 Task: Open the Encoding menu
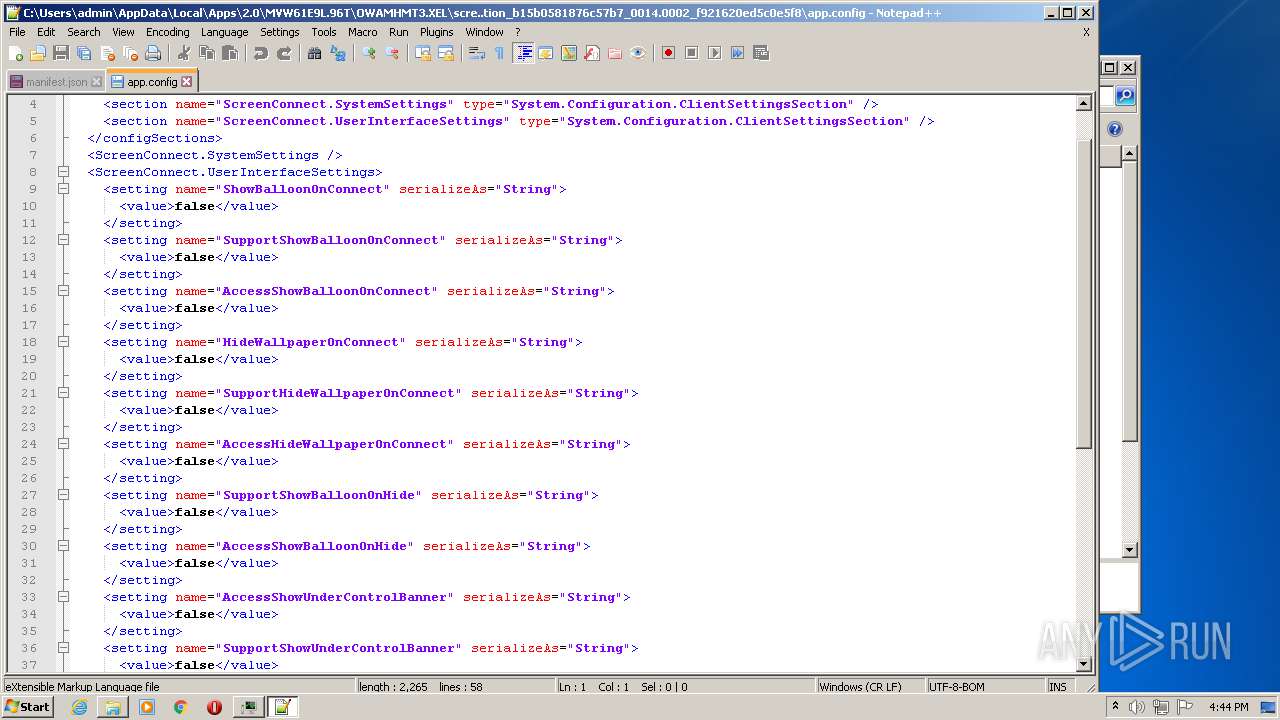pos(167,32)
